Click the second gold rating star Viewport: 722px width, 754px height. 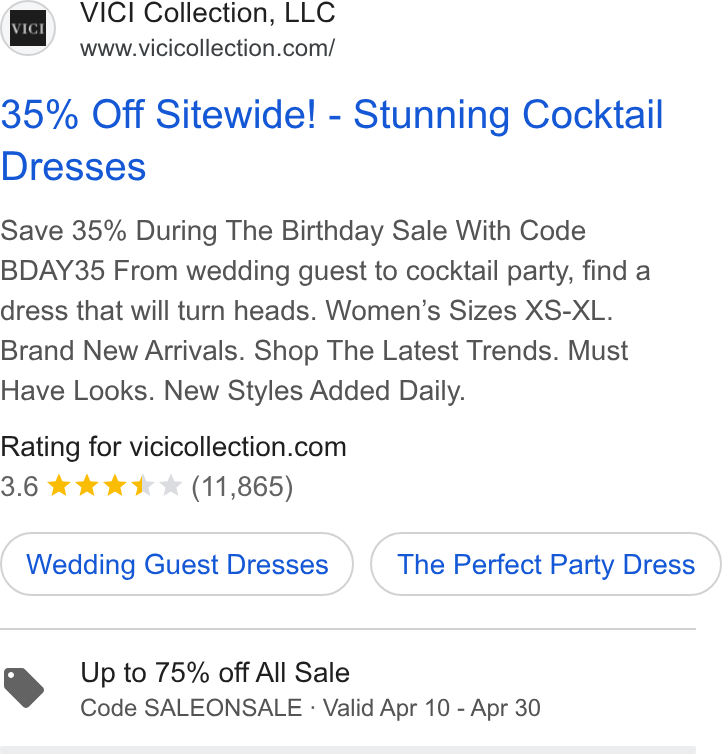[x=87, y=485]
